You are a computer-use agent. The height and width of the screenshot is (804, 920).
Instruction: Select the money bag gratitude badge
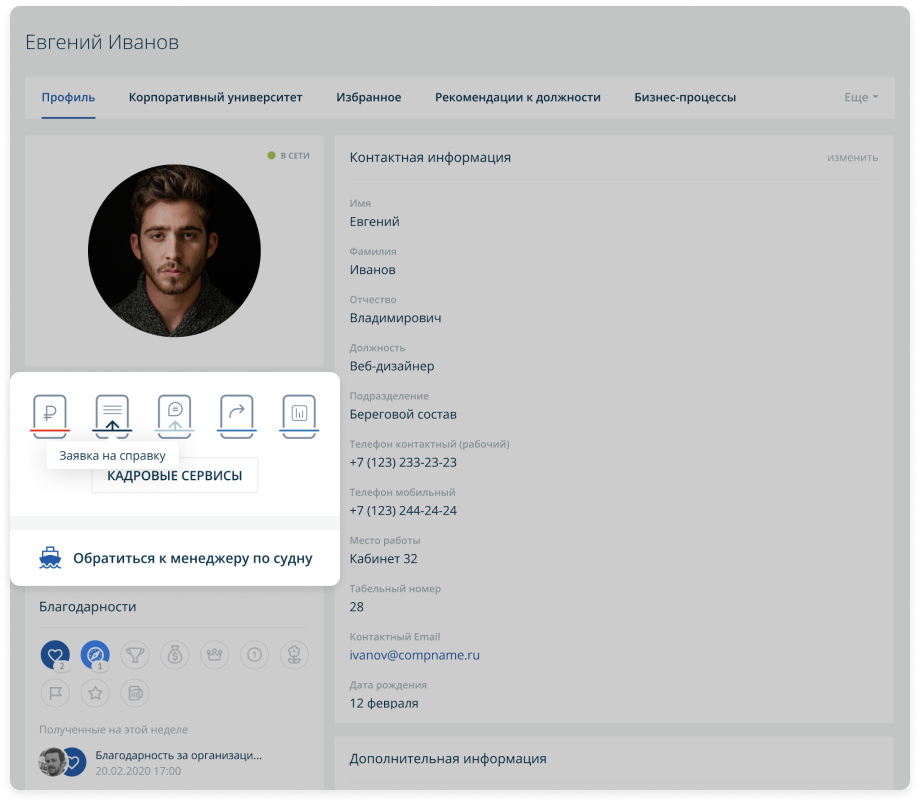(x=175, y=655)
